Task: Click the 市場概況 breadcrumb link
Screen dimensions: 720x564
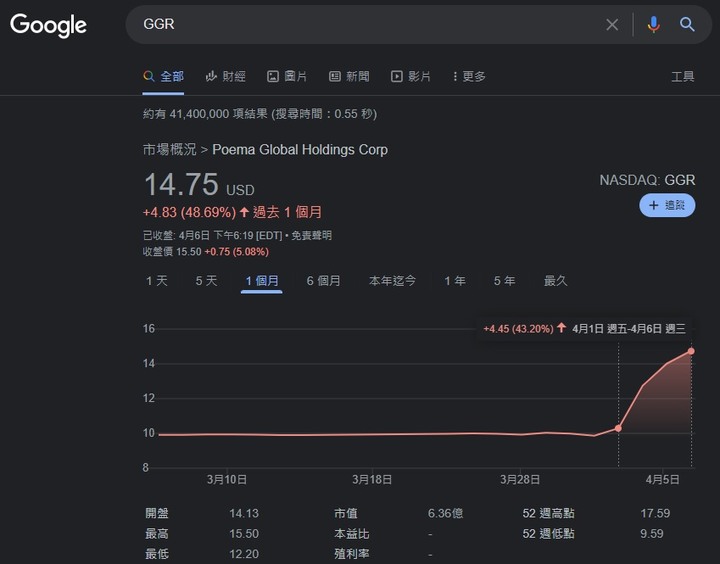Action: click(169, 150)
